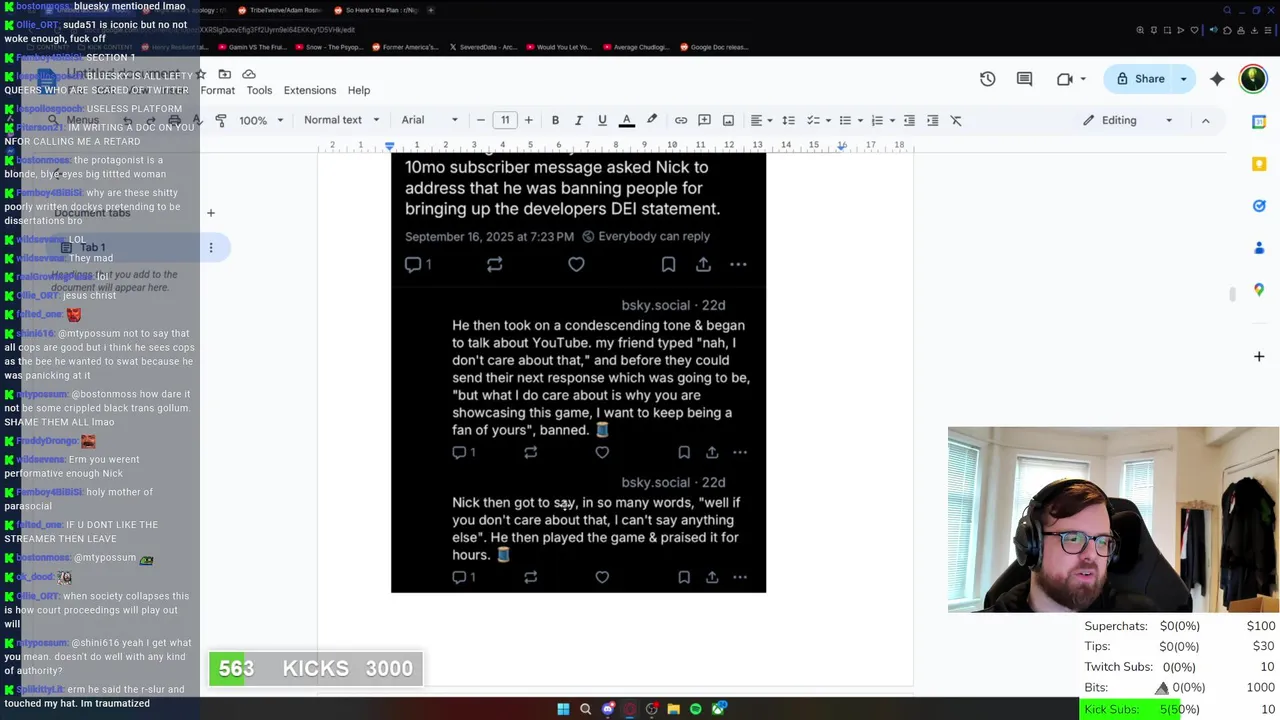Open Gemini sparkle assistant icon
Viewport: 1280px width, 720px height.
pos(1217,79)
